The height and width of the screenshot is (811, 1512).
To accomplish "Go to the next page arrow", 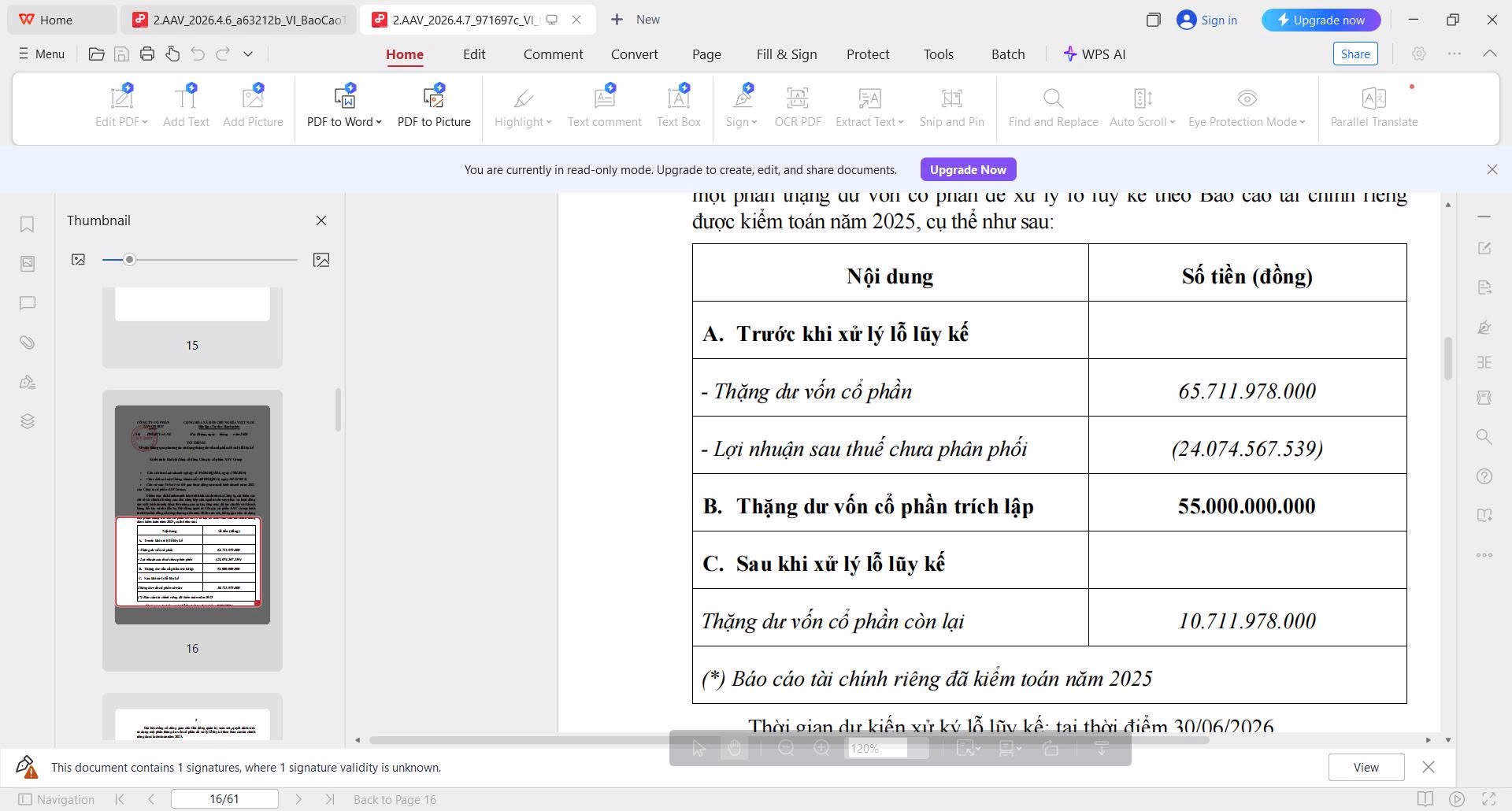I will point(298,799).
